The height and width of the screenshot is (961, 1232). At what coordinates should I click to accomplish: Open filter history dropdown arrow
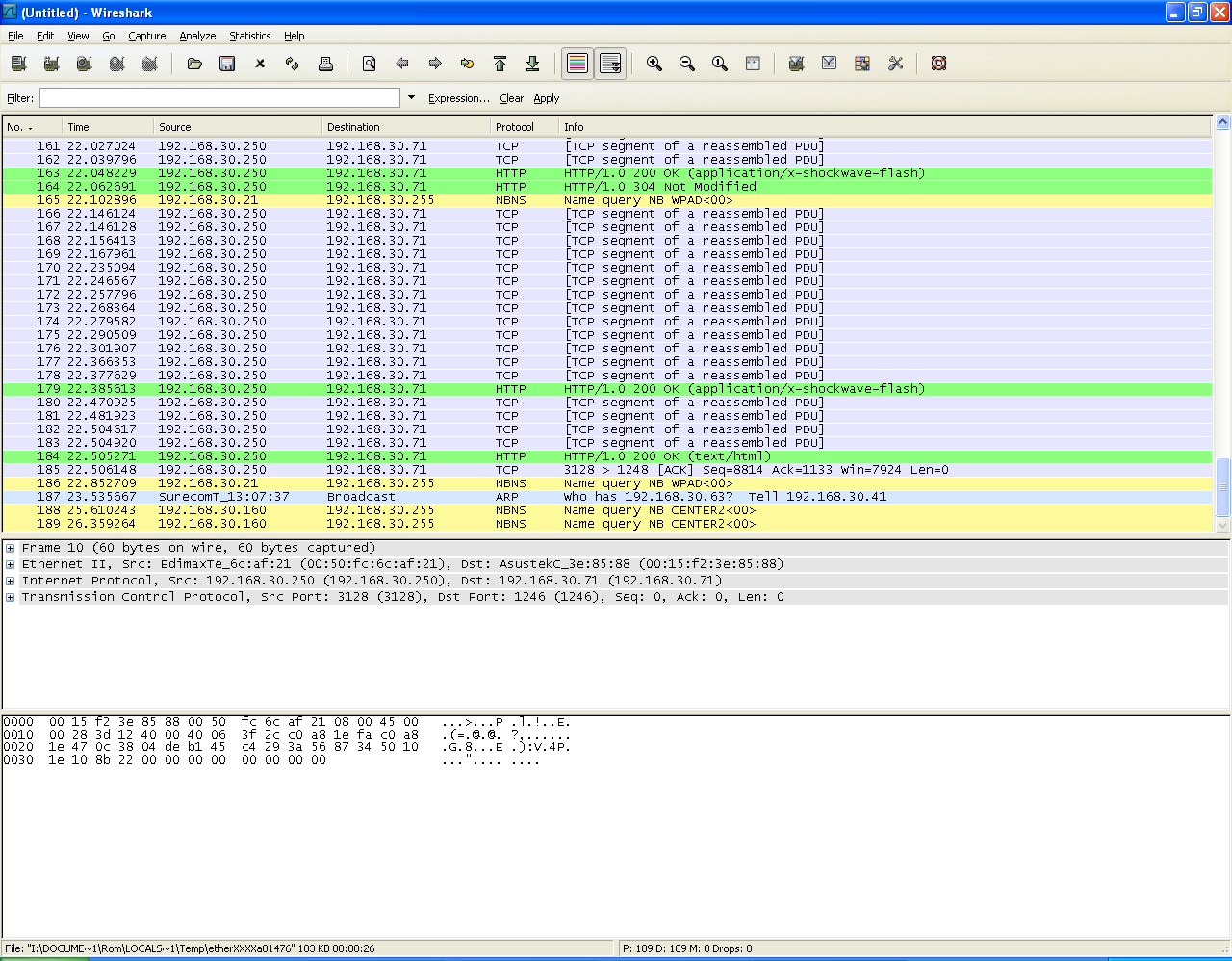coord(412,97)
